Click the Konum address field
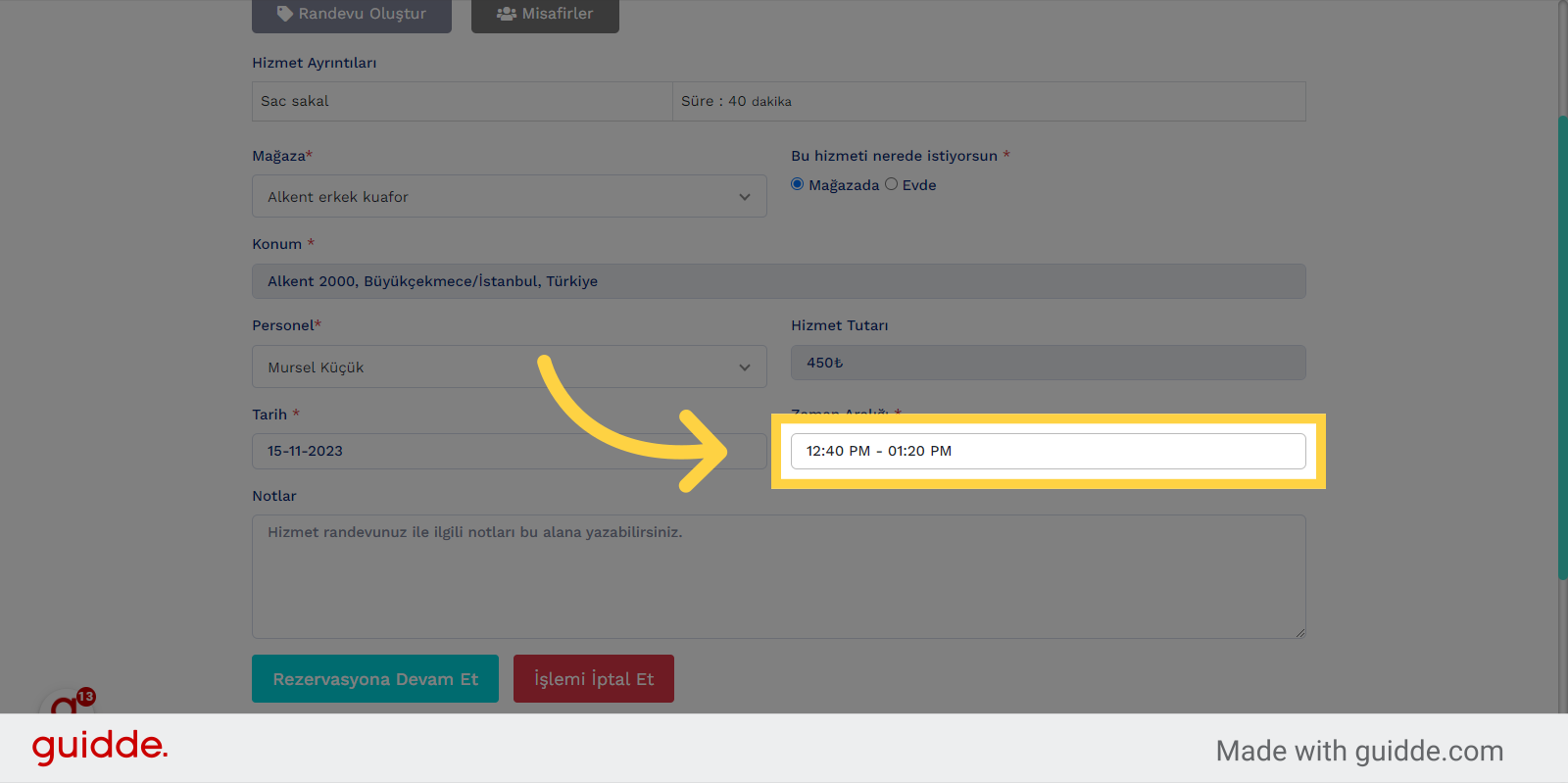 click(779, 281)
